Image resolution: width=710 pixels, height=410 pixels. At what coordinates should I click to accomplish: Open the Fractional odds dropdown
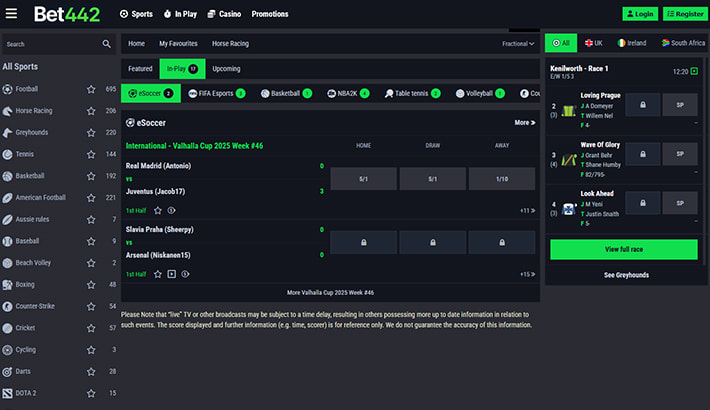(518, 43)
